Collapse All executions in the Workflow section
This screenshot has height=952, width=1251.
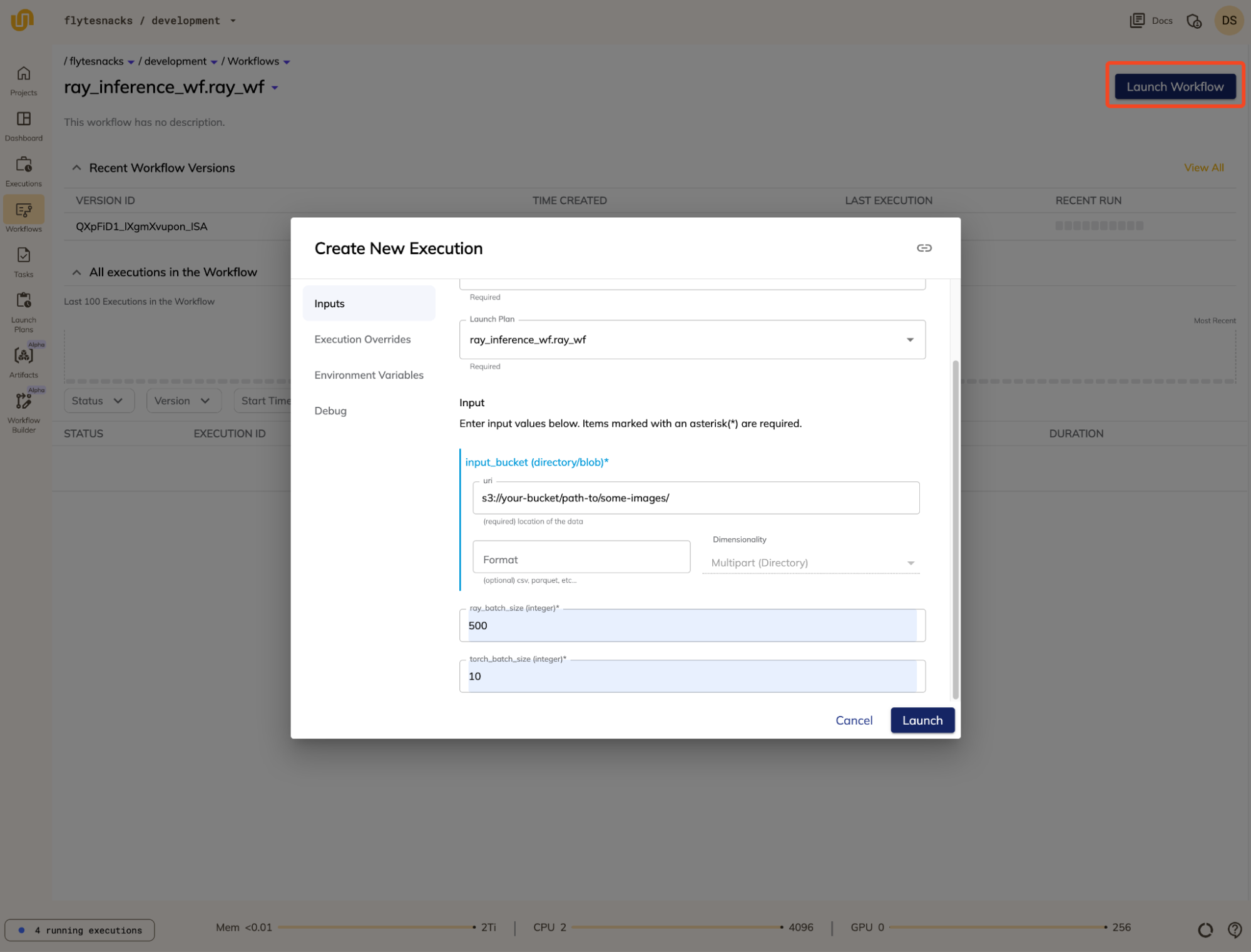pos(76,272)
